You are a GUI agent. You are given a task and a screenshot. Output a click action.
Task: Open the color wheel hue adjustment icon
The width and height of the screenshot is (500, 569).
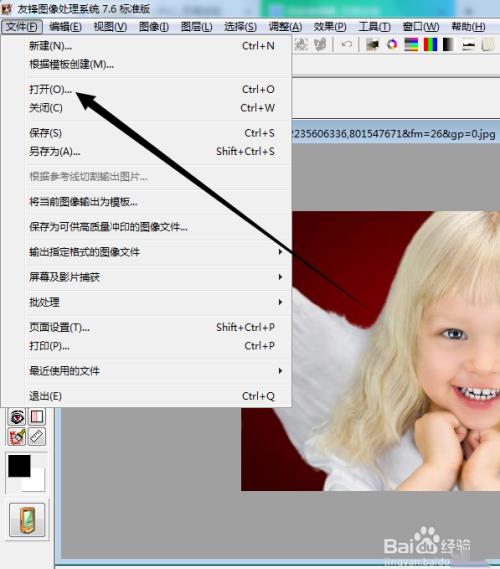coord(392,45)
